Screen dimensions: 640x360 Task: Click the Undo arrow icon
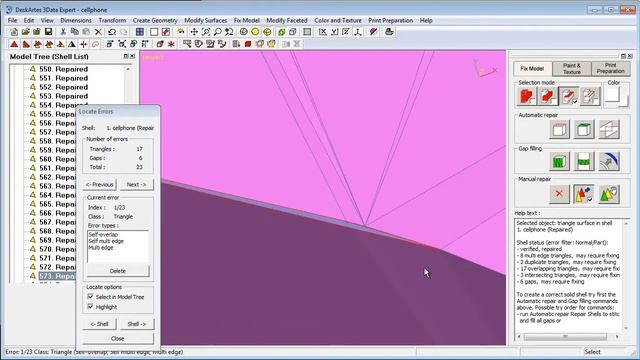(x=112, y=32)
